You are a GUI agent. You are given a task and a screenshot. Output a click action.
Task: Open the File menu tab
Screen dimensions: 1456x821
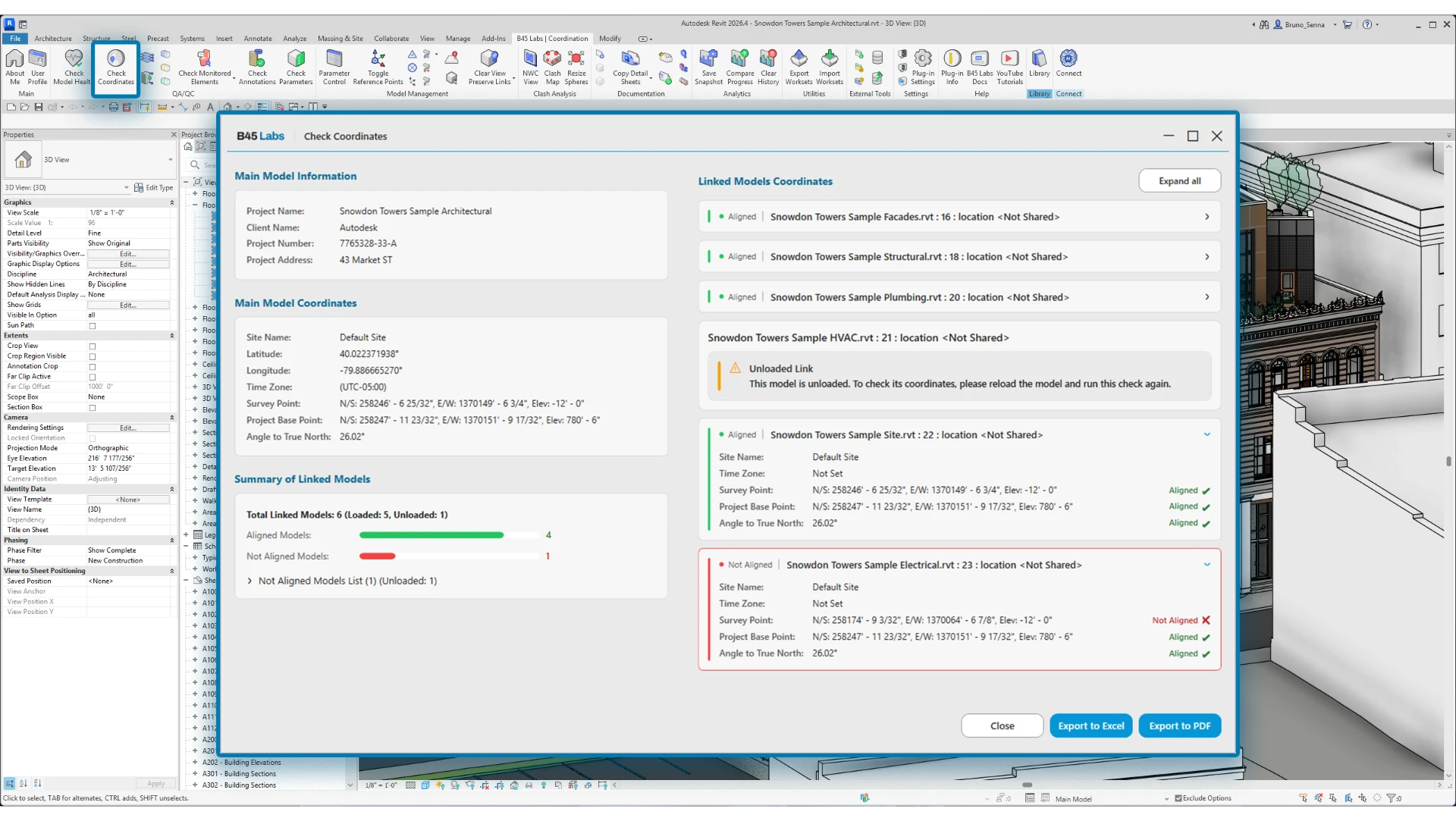point(15,39)
